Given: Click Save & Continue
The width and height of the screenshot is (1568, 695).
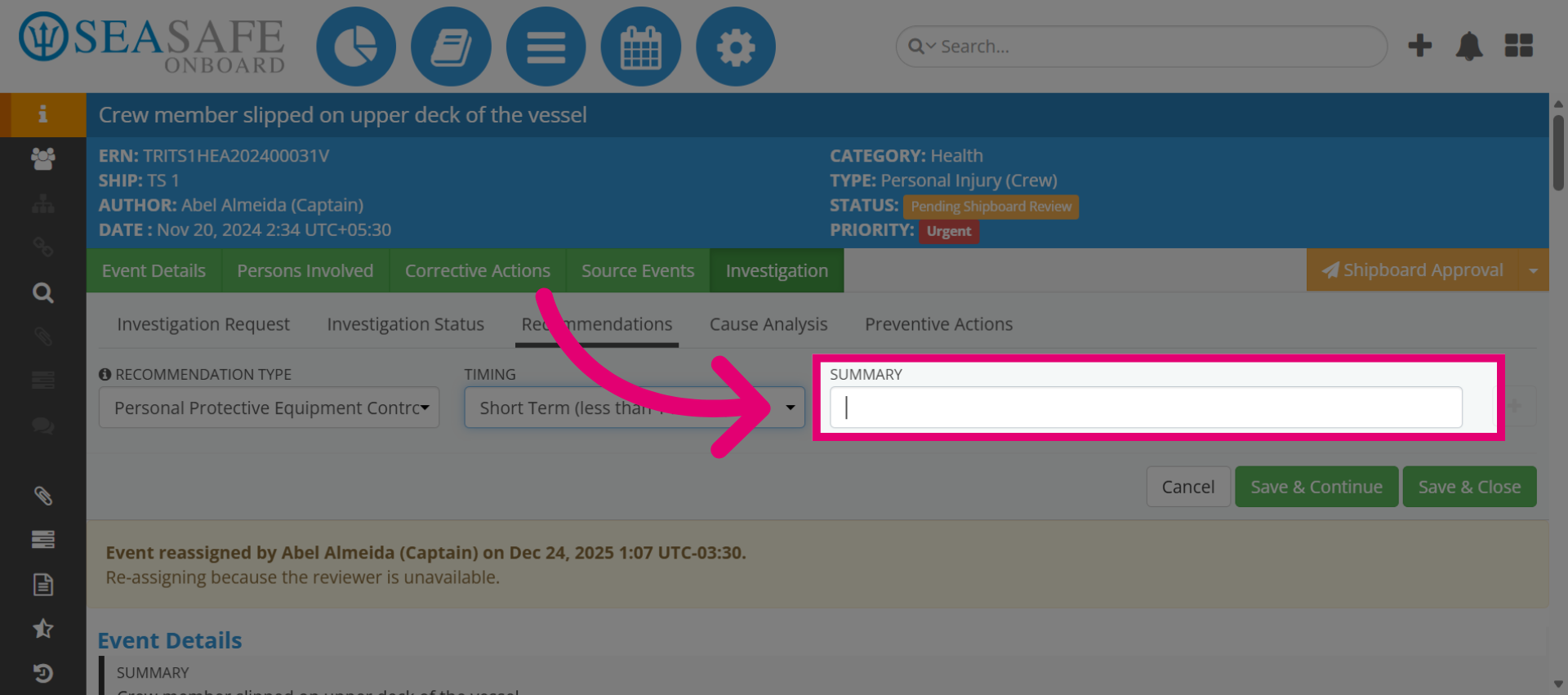Looking at the screenshot, I should (1316, 487).
